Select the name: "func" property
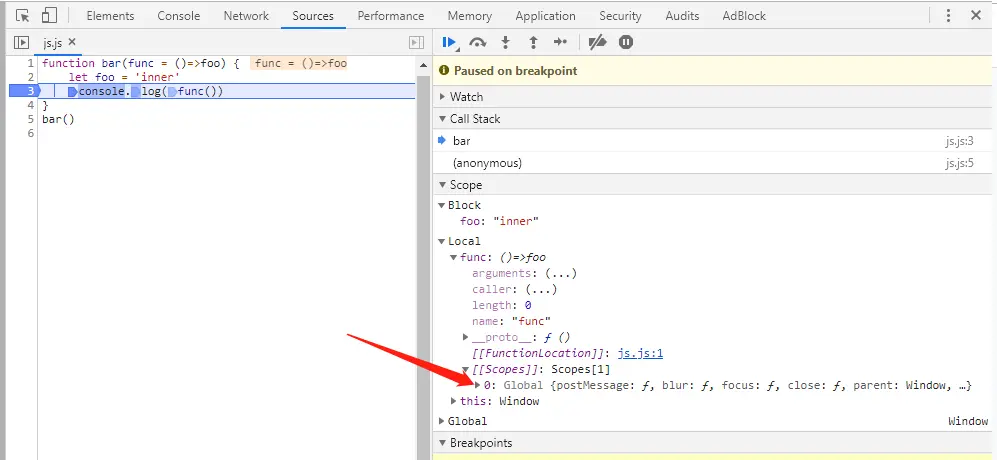This screenshot has width=997, height=460. click(512, 321)
